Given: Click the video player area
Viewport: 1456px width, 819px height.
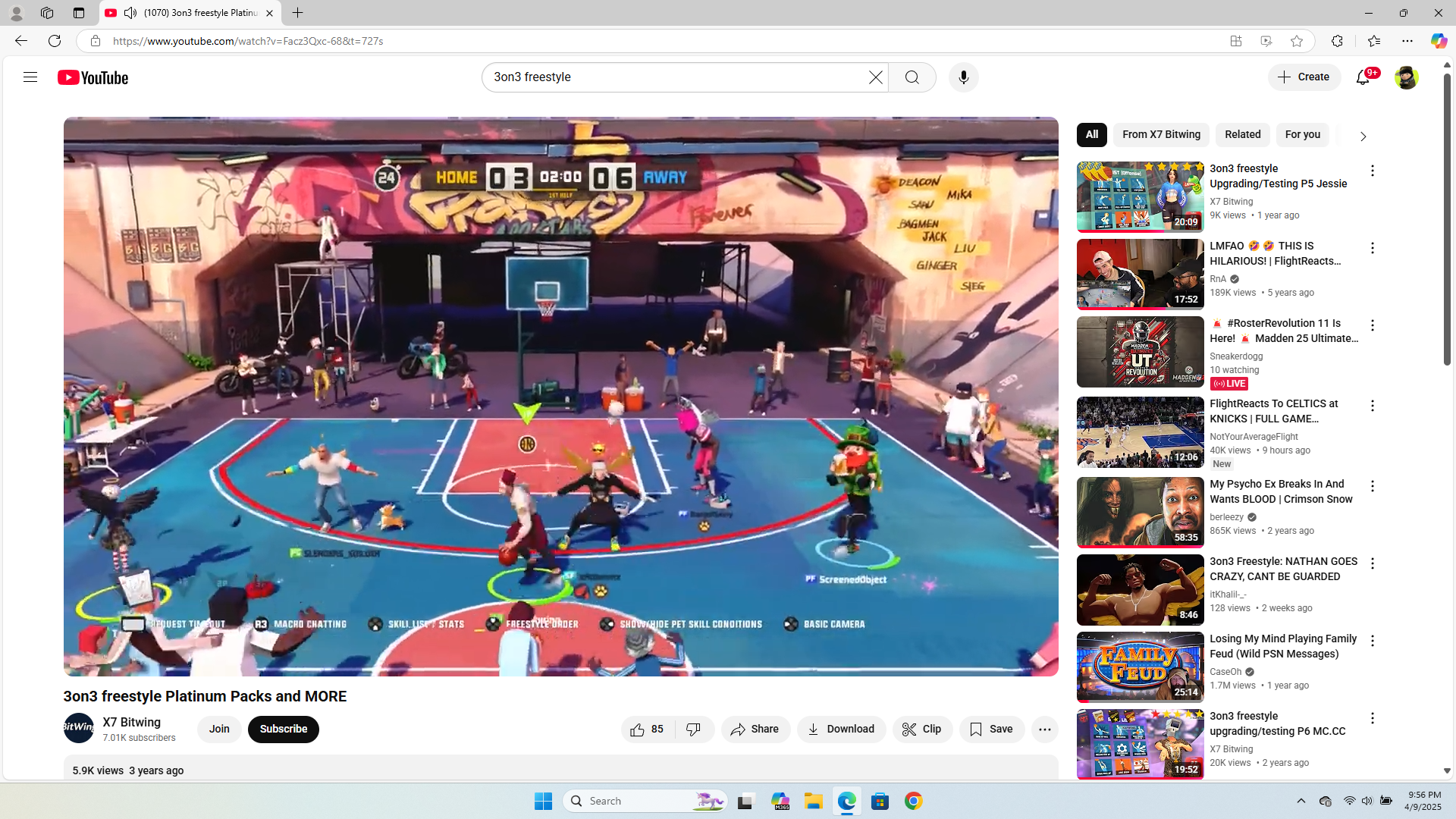Looking at the screenshot, I should (560, 396).
